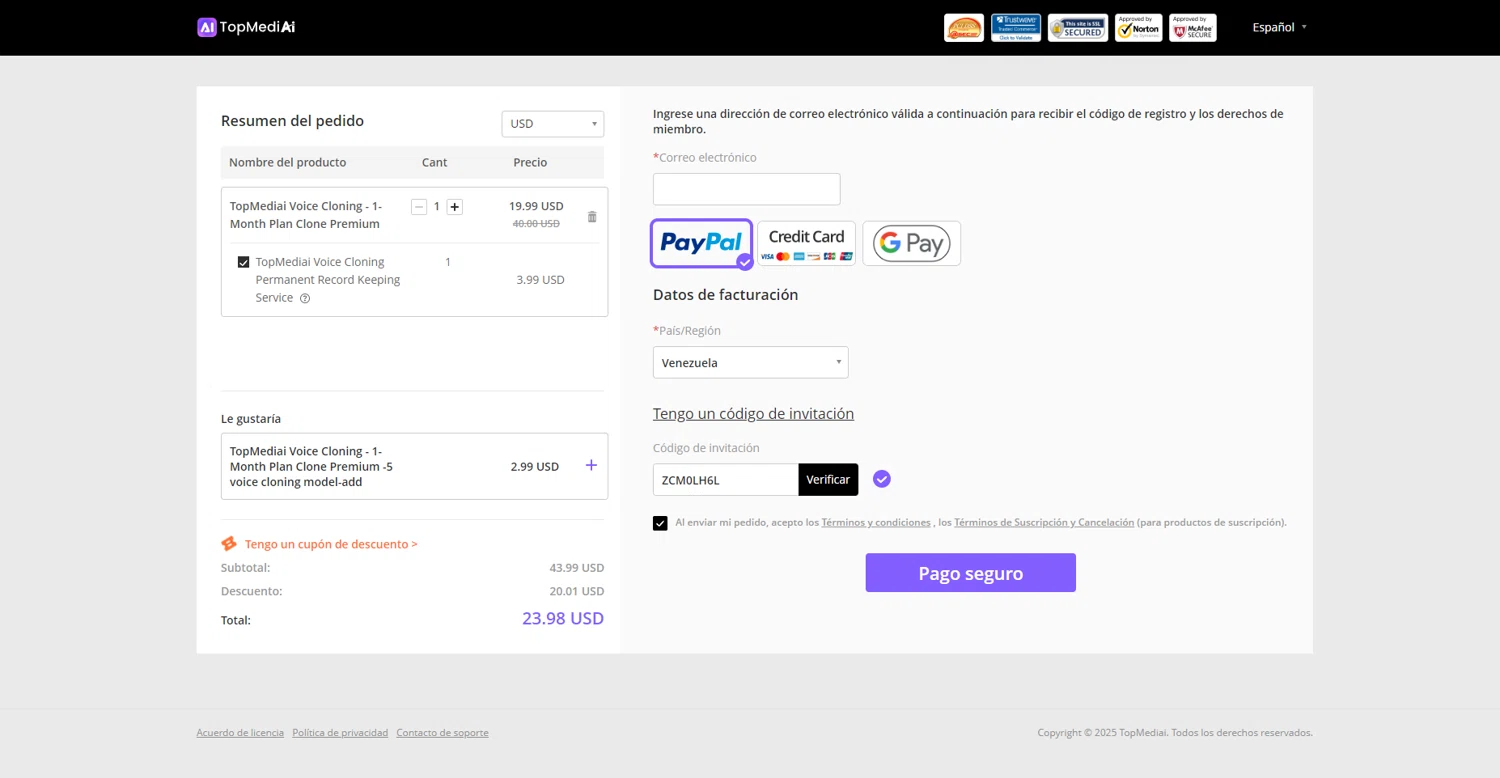Click the '19.99 USD' product price

tap(536, 206)
